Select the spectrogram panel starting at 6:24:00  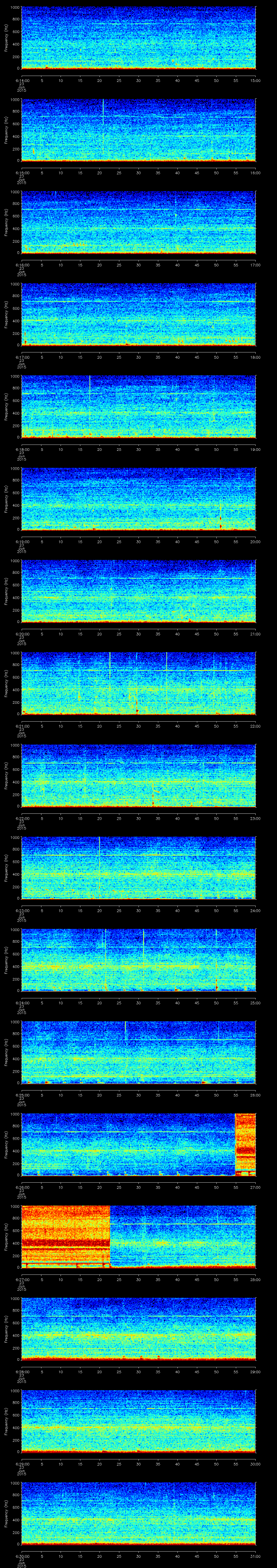click(x=139, y=960)
